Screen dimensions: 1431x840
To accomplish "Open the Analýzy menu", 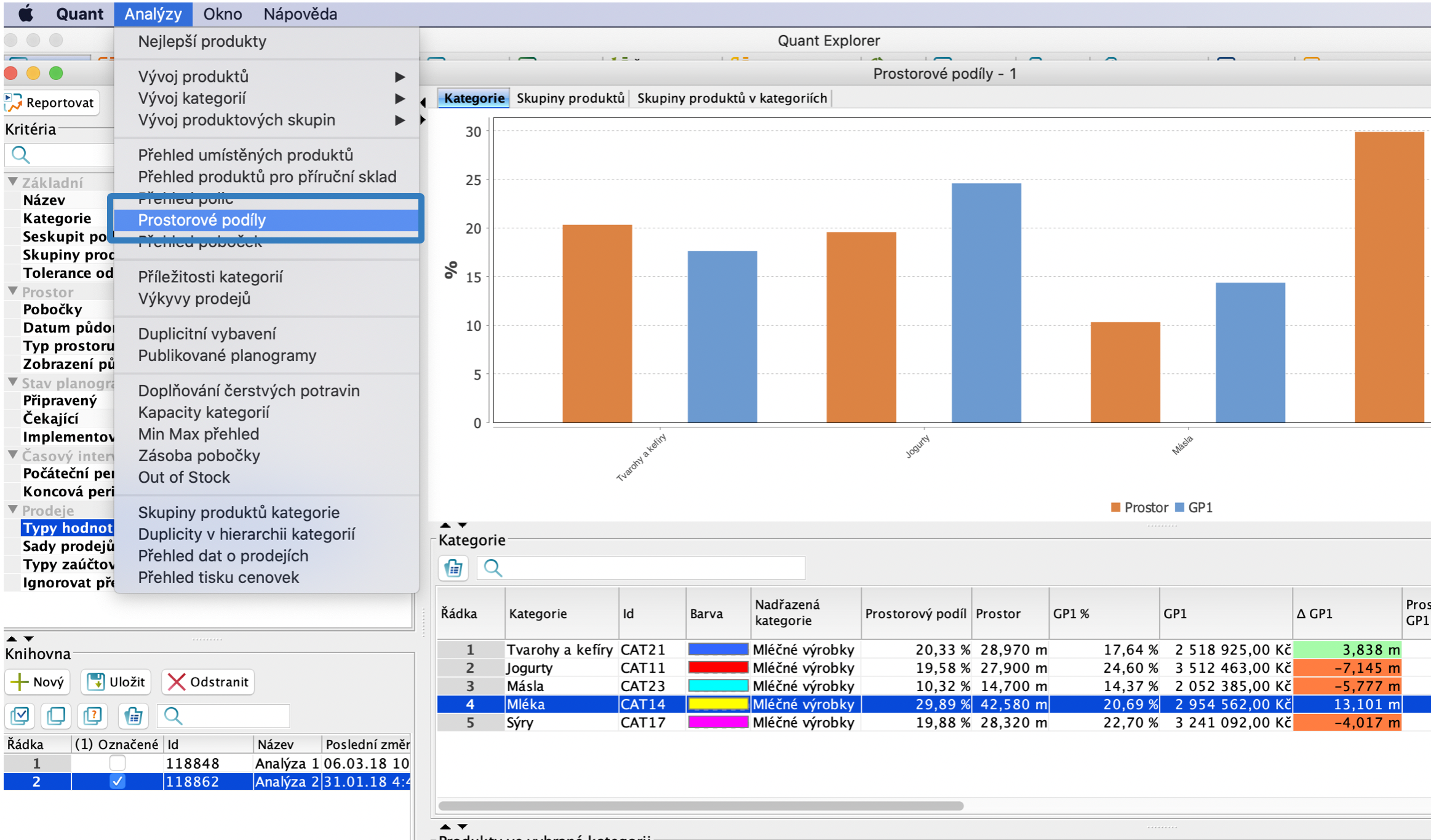I will click(153, 14).
